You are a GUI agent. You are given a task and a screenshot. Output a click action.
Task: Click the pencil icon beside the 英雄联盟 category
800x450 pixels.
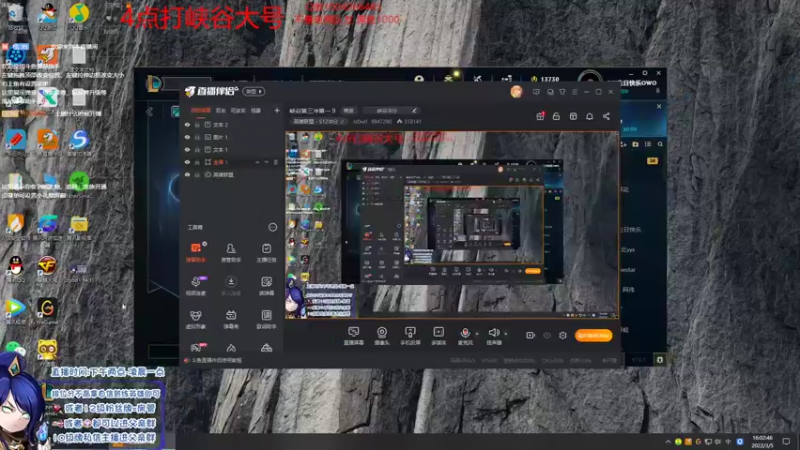coord(343,121)
